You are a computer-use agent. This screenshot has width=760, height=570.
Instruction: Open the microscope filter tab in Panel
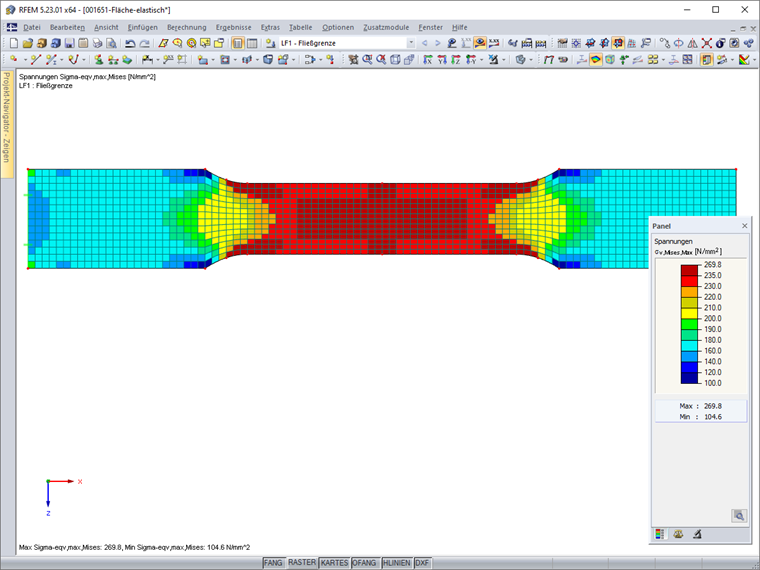point(697,534)
